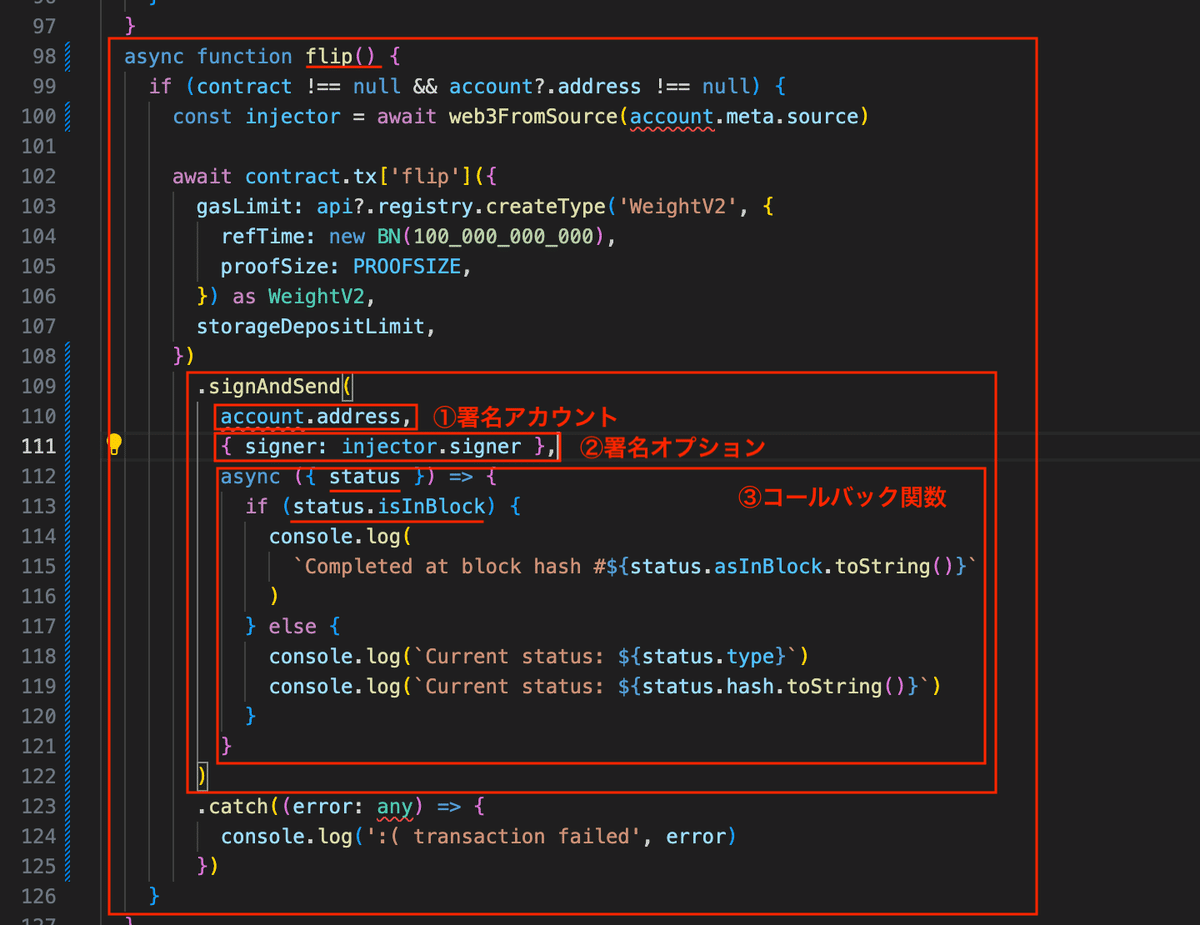This screenshot has height=925, width=1200.
Task: Click injector in the const declaration
Action: click(293, 116)
